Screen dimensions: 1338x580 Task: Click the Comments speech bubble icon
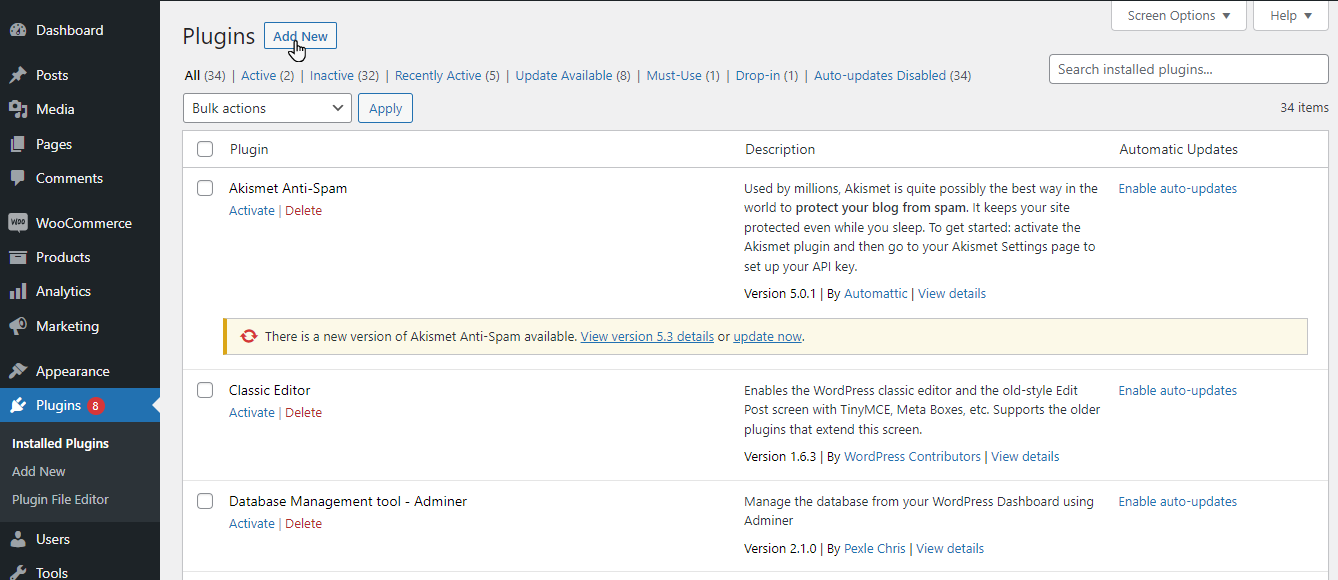(x=18, y=178)
